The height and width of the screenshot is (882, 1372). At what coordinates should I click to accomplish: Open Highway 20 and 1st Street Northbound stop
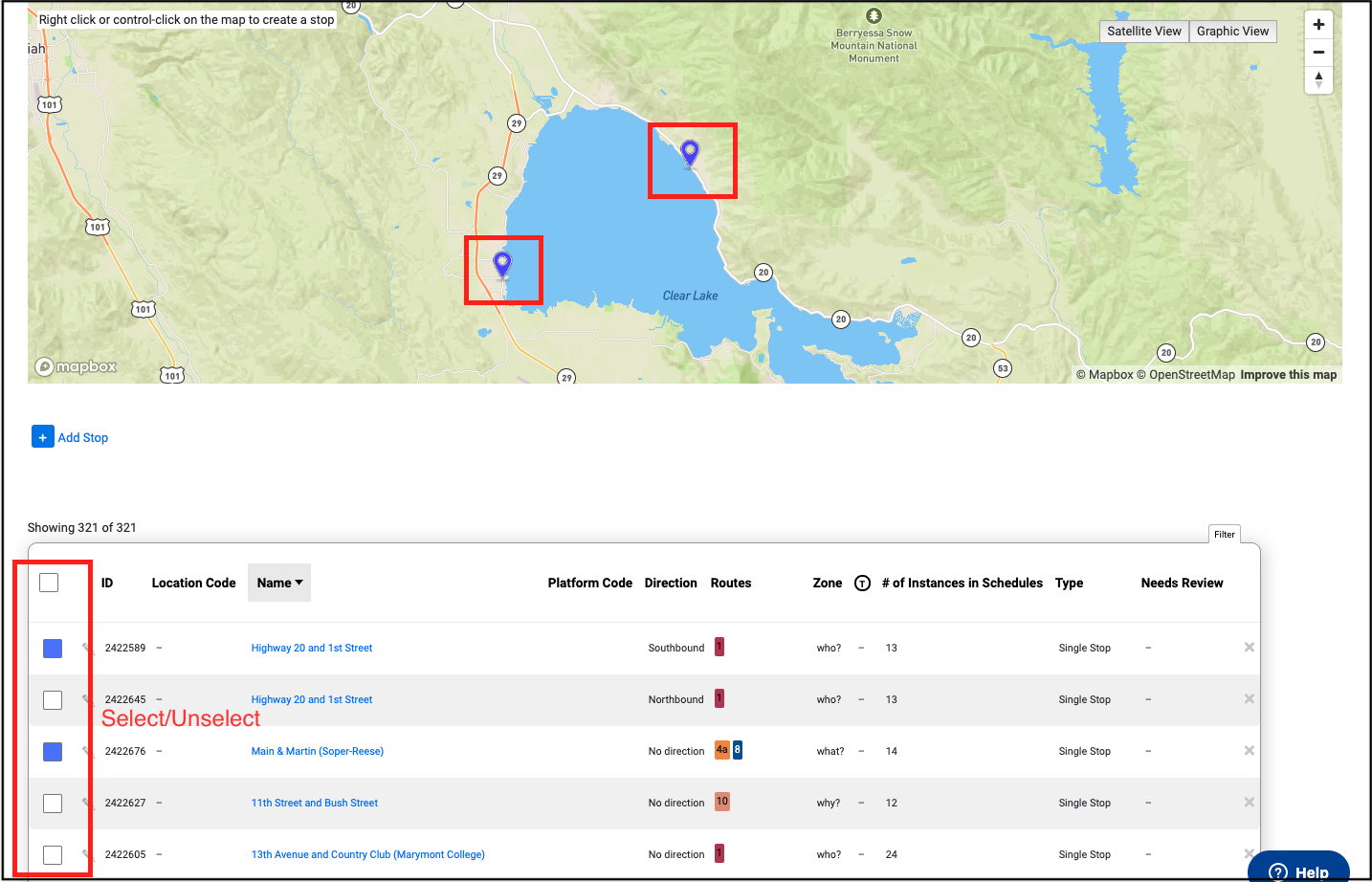click(312, 699)
